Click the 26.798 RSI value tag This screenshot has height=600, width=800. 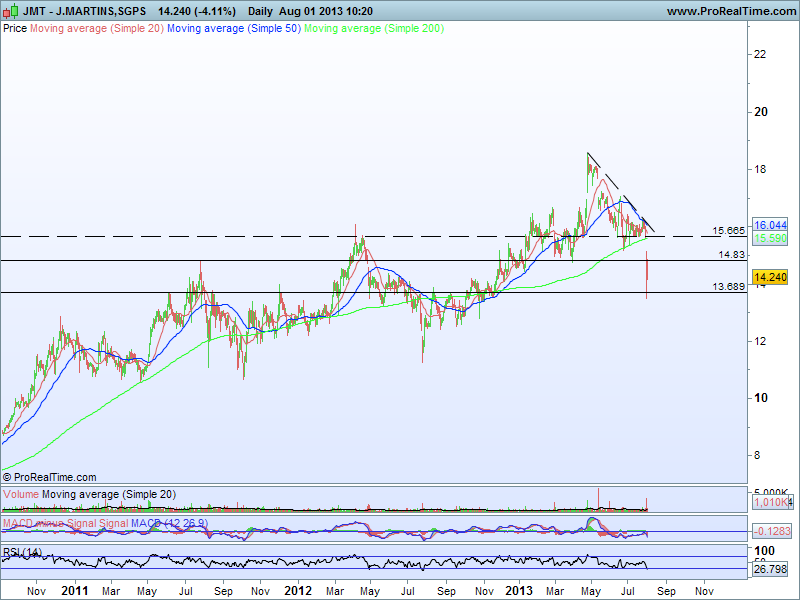(x=770, y=568)
